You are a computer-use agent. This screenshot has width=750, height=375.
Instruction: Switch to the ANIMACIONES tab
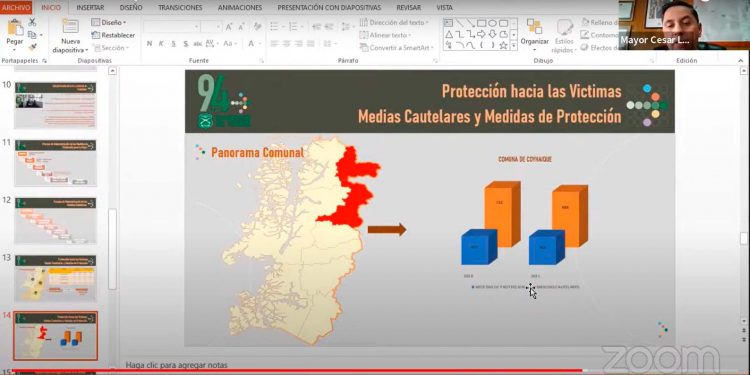click(x=240, y=8)
